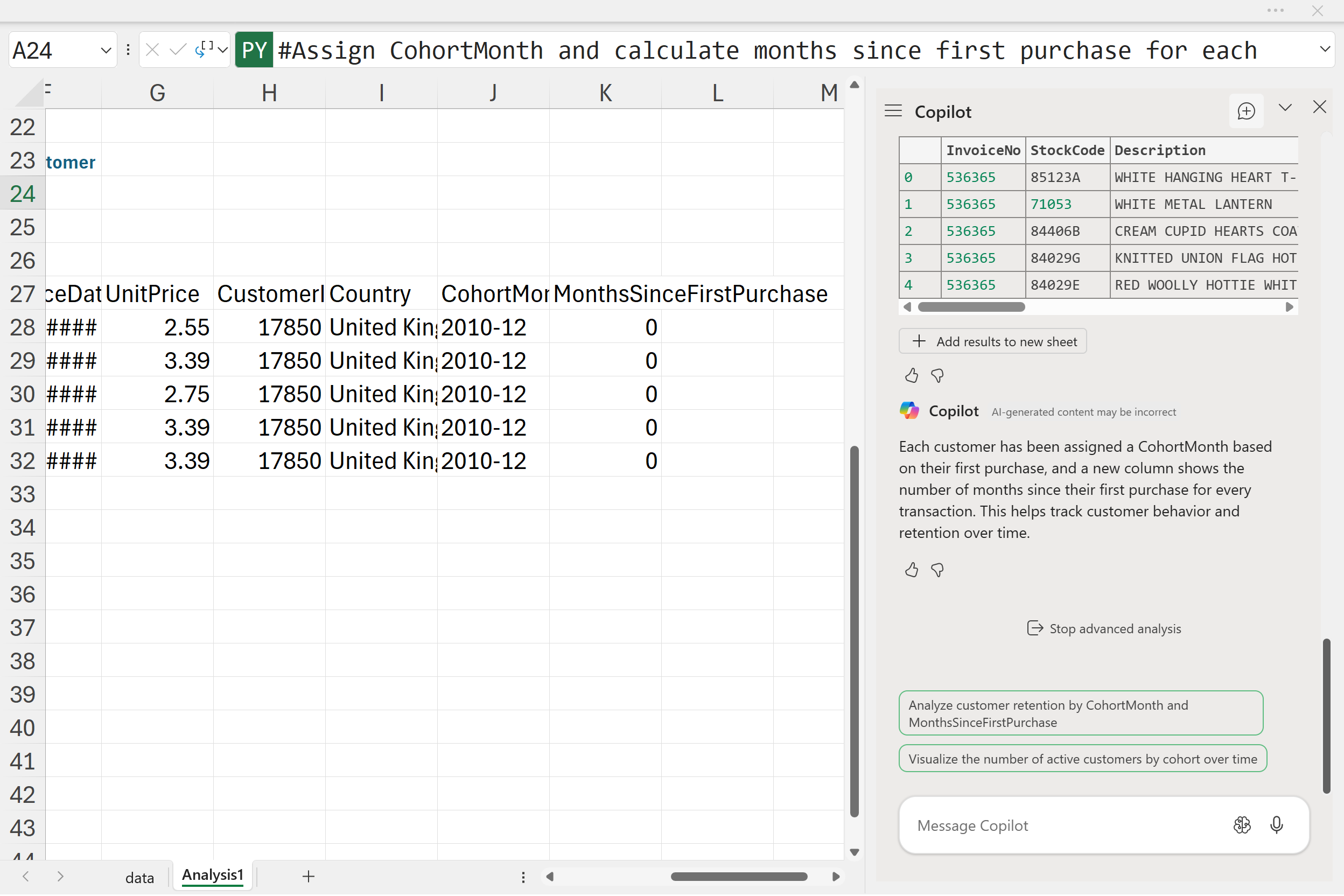This screenshot has width=1344, height=896.
Task: Click Stop advanced analysis
Action: click(1104, 628)
